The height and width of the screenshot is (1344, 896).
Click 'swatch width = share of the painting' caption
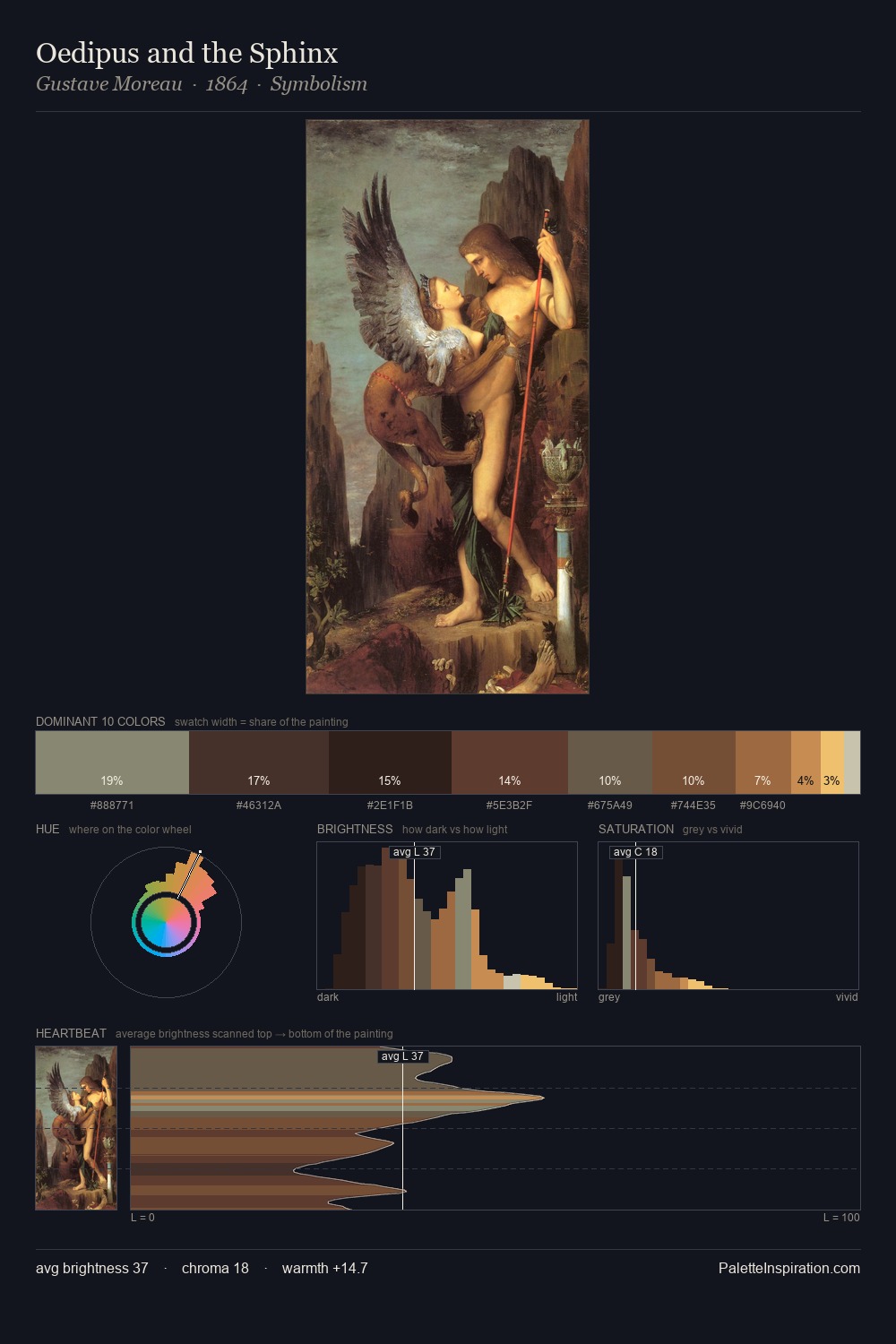(262, 722)
